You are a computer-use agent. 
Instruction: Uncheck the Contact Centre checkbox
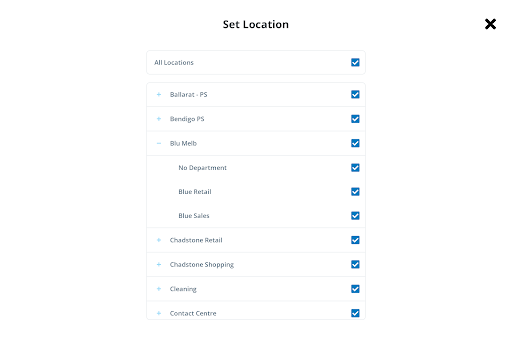[x=355, y=313]
